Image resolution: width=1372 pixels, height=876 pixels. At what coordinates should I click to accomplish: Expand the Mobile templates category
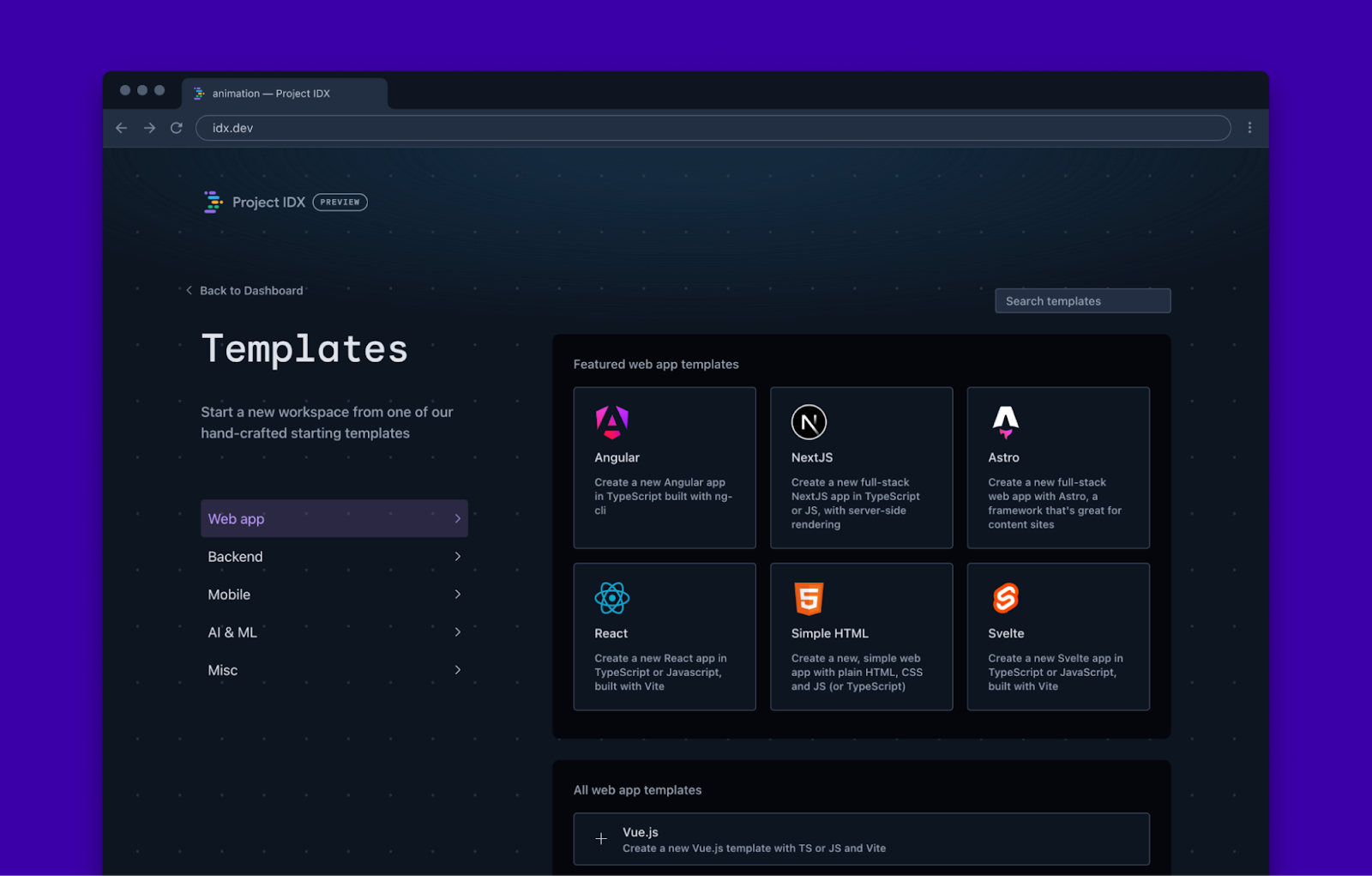click(458, 594)
